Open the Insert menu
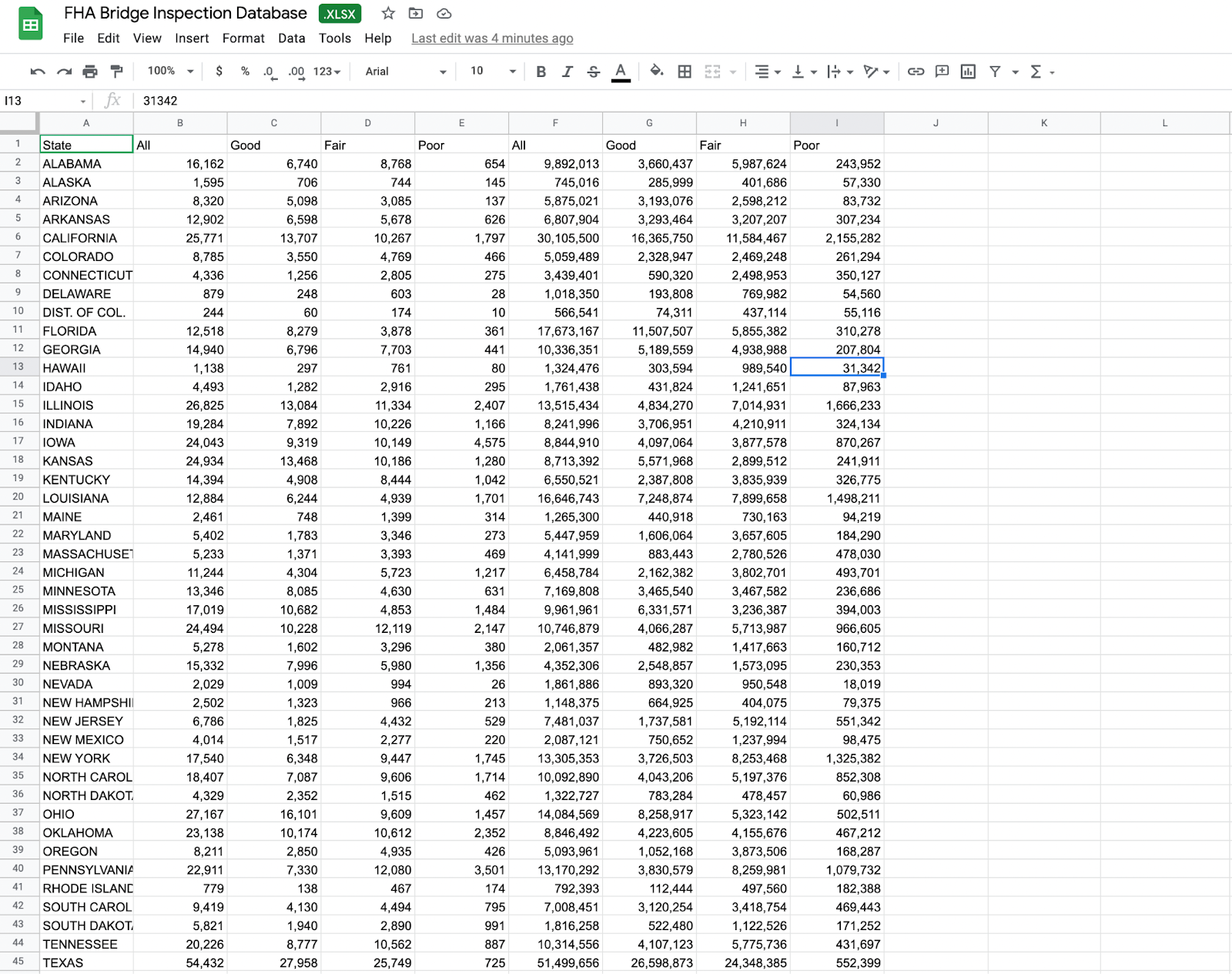Viewport: 1232px width, 974px height. click(192, 38)
